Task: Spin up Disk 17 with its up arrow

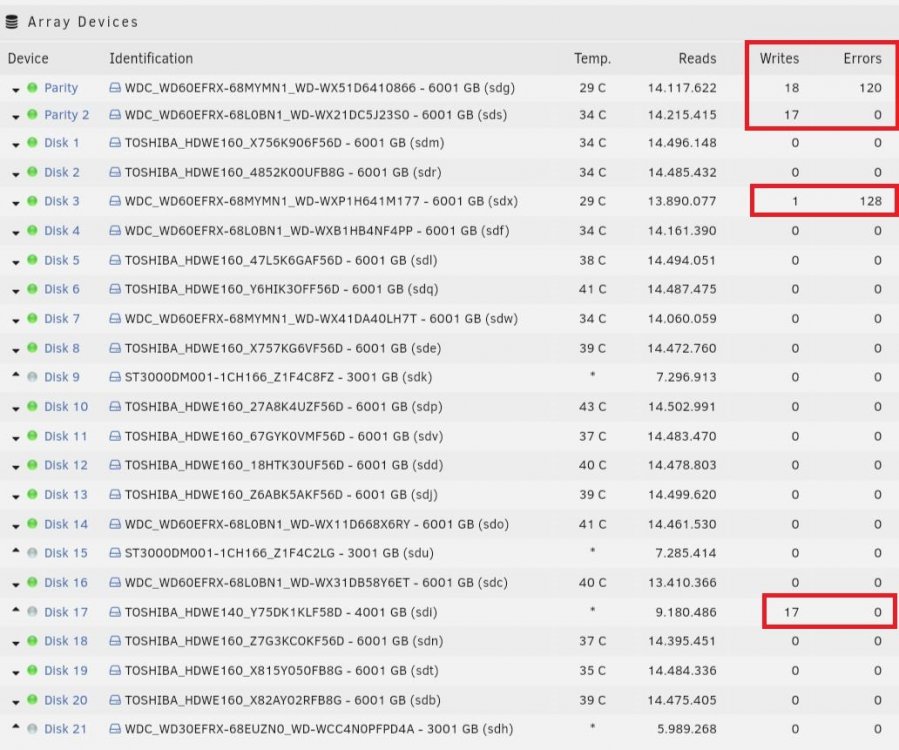Action: (15, 610)
